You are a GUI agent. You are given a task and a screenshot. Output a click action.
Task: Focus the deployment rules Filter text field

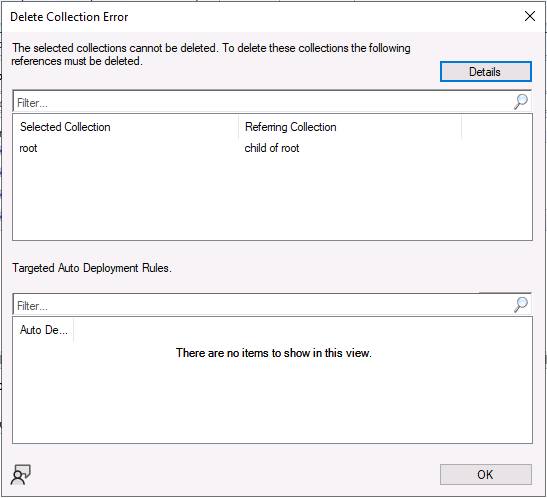pos(263,305)
